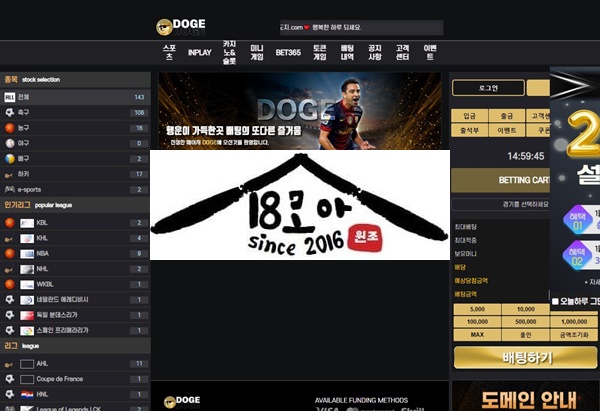Open the 카지노&슬롯 menu

point(229,52)
